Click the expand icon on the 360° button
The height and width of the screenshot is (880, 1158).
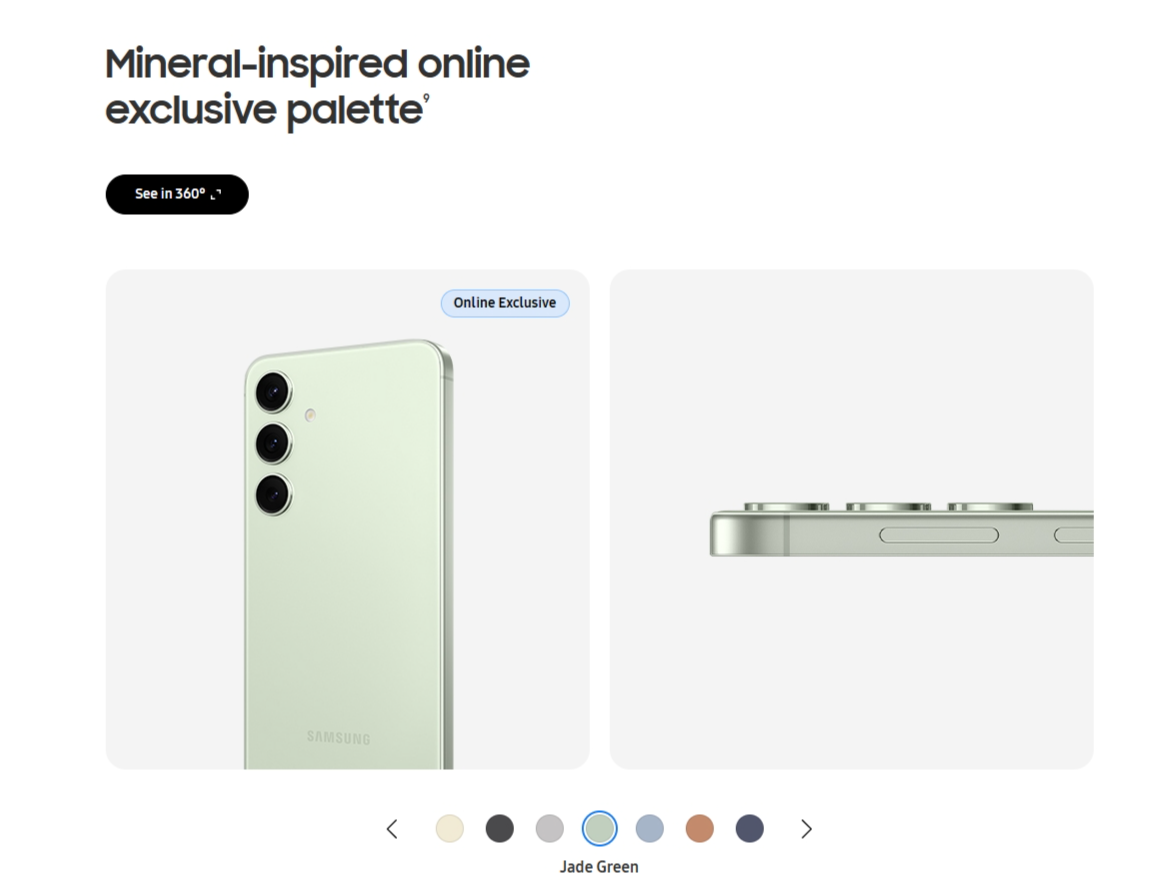216,194
